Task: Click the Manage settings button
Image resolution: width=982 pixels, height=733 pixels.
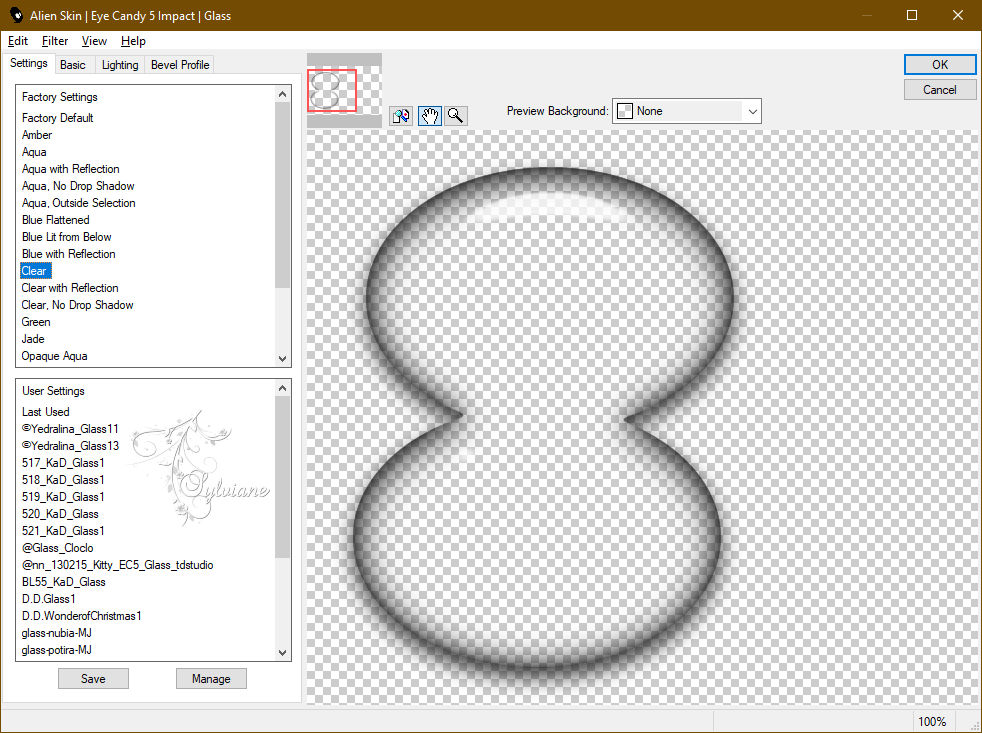Action: pos(211,678)
